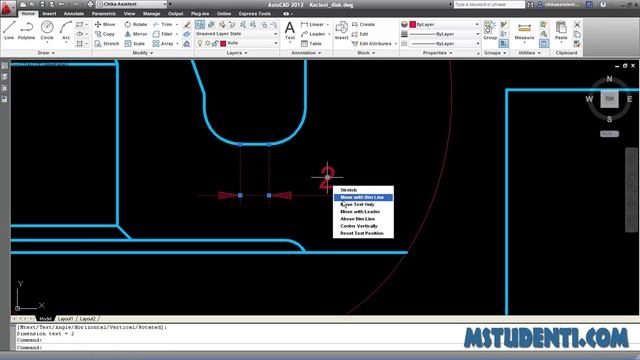The width and height of the screenshot is (640, 360).
Task: Use the Trim tool
Action: coord(163,24)
